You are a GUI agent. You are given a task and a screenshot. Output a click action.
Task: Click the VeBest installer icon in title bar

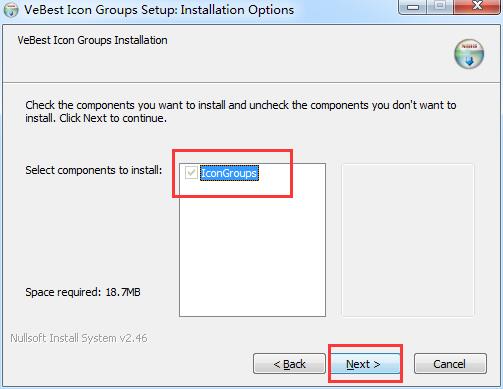[11, 10]
